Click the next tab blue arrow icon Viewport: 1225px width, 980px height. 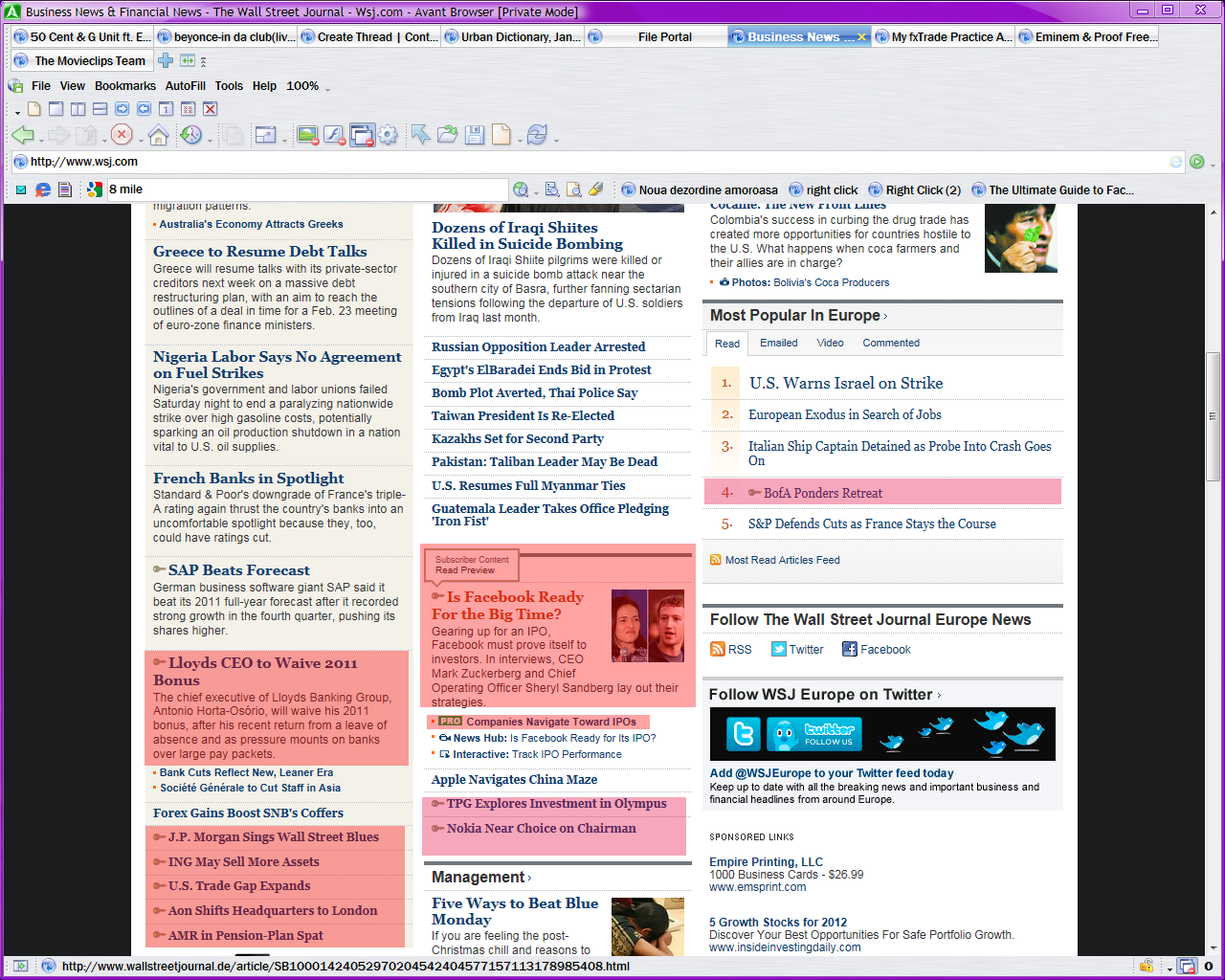(x=122, y=109)
